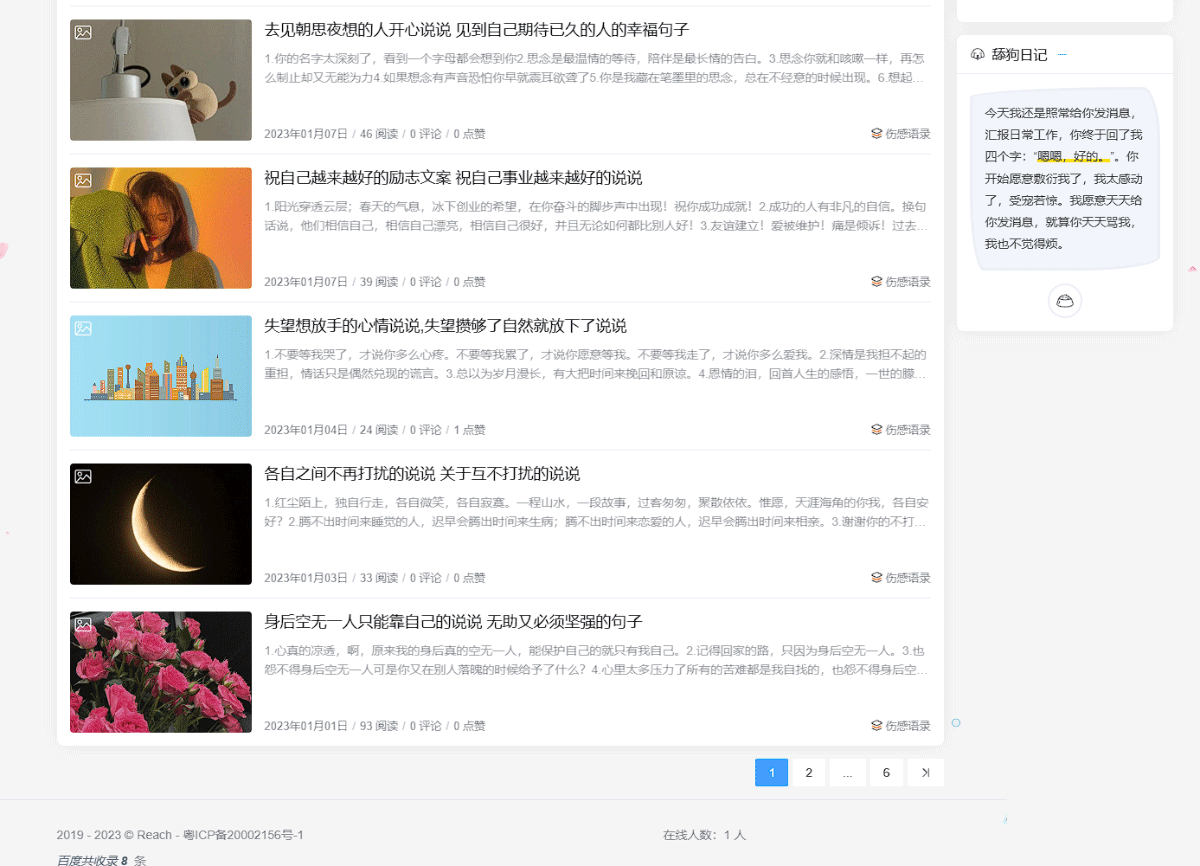Click image icon on the moon thumbnail

(x=83, y=476)
